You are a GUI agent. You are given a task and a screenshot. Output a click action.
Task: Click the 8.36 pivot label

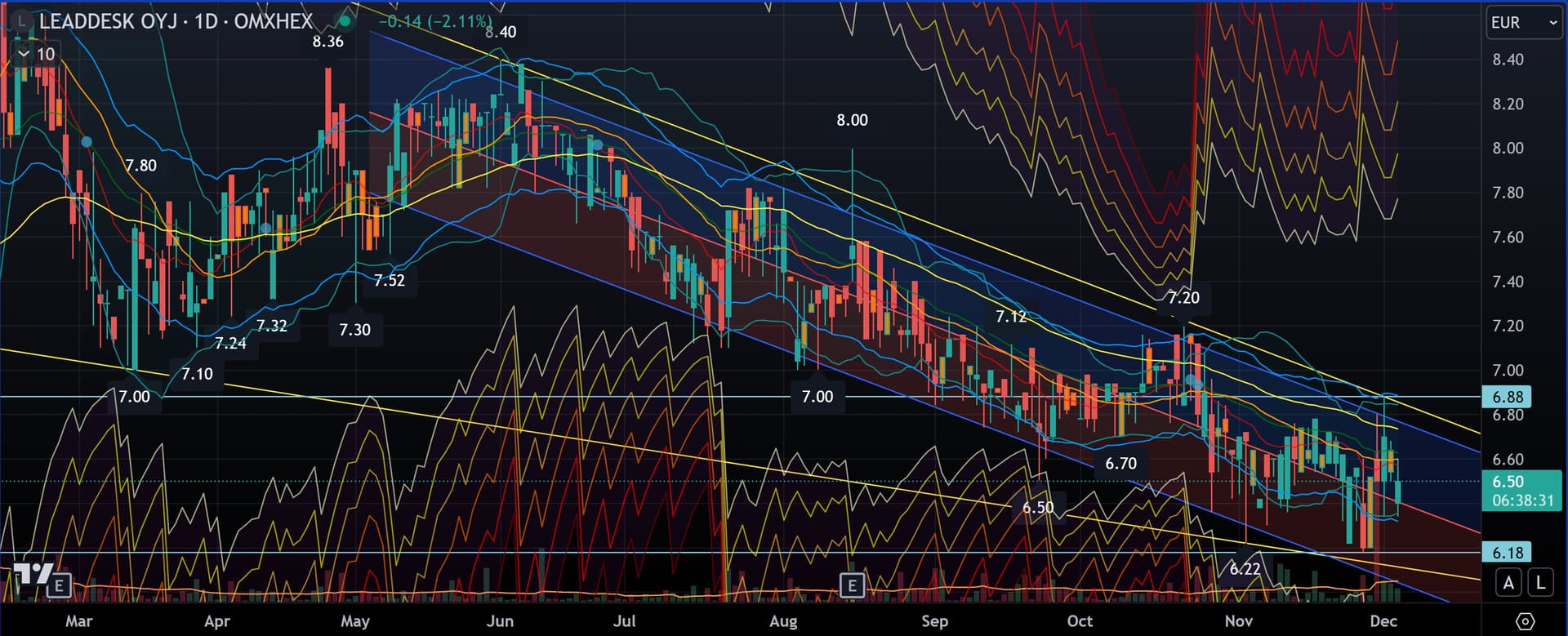328,42
